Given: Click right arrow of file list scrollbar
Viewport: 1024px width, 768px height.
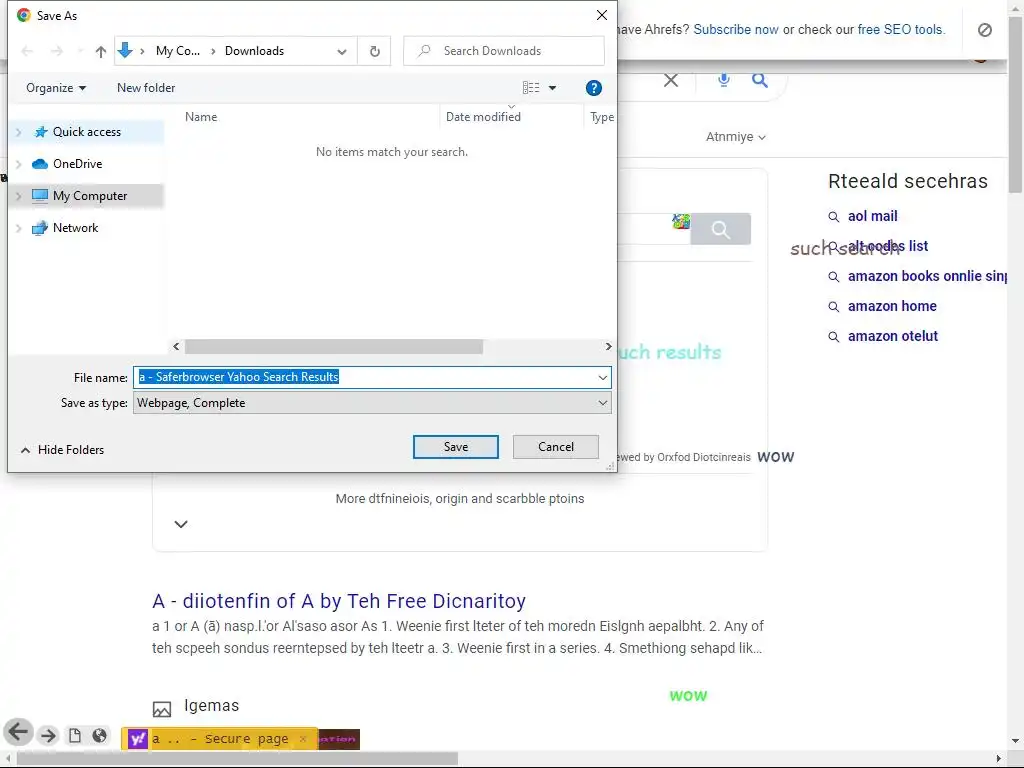Looking at the screenshot, I should (x=608, y=347).
